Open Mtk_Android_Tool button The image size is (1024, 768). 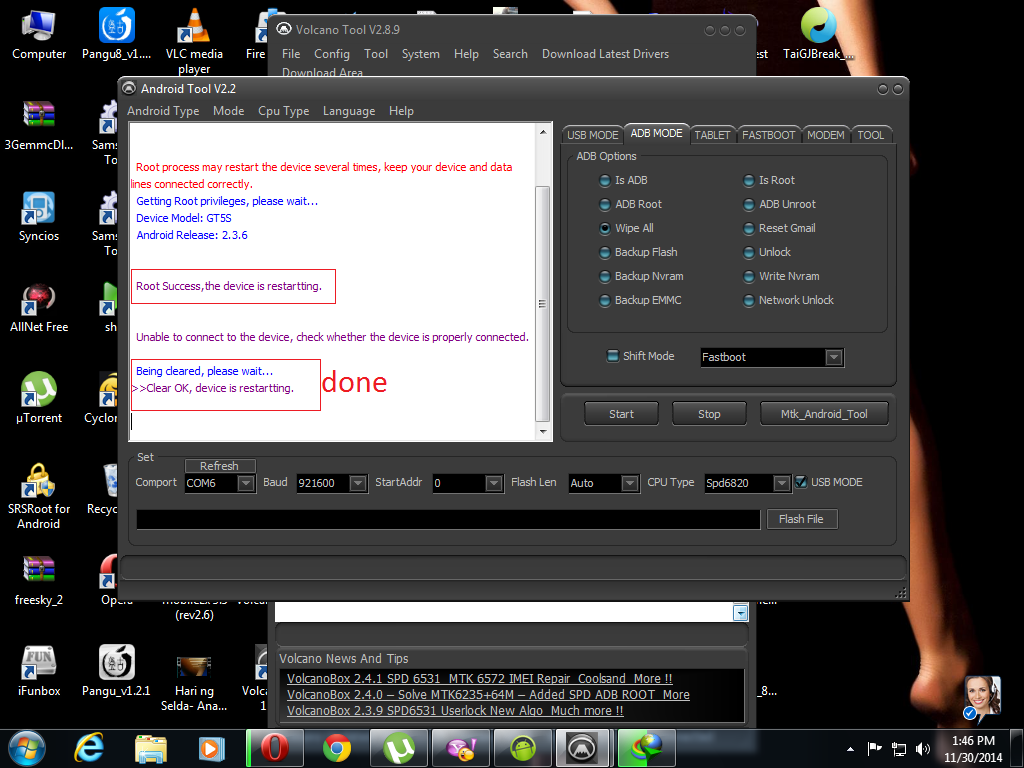click(824, 413)
